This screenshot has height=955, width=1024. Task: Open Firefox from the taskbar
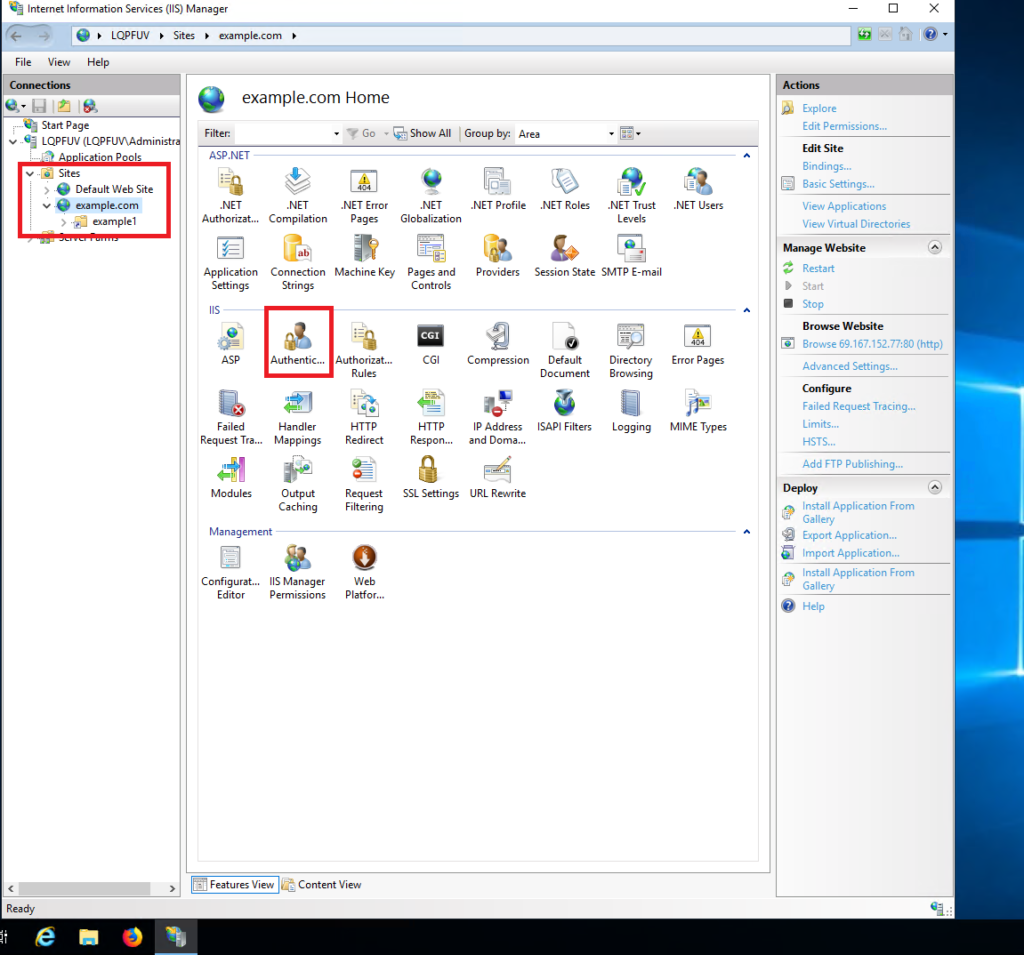coord(132,937)
